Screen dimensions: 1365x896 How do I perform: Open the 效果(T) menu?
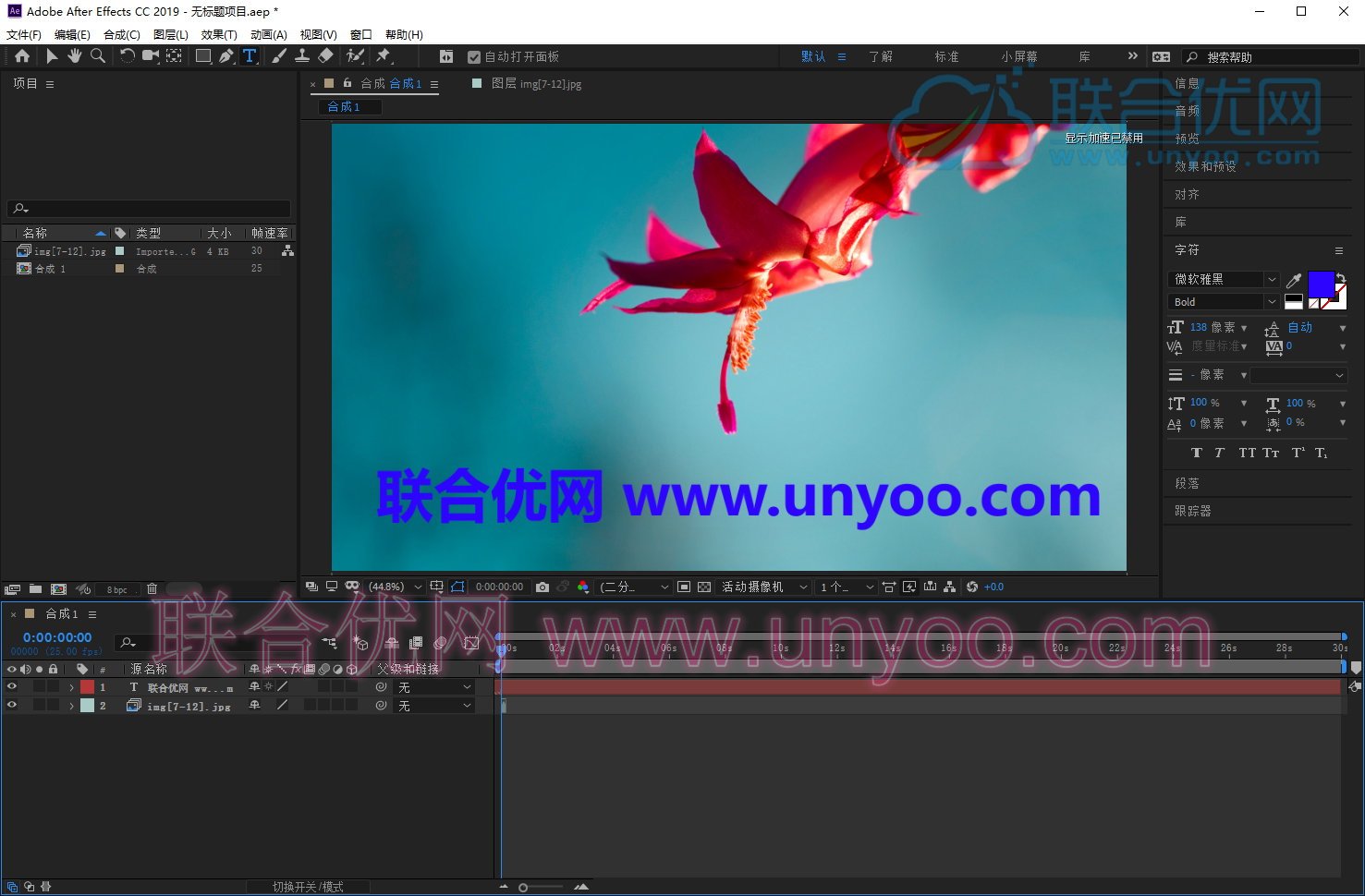219,34
